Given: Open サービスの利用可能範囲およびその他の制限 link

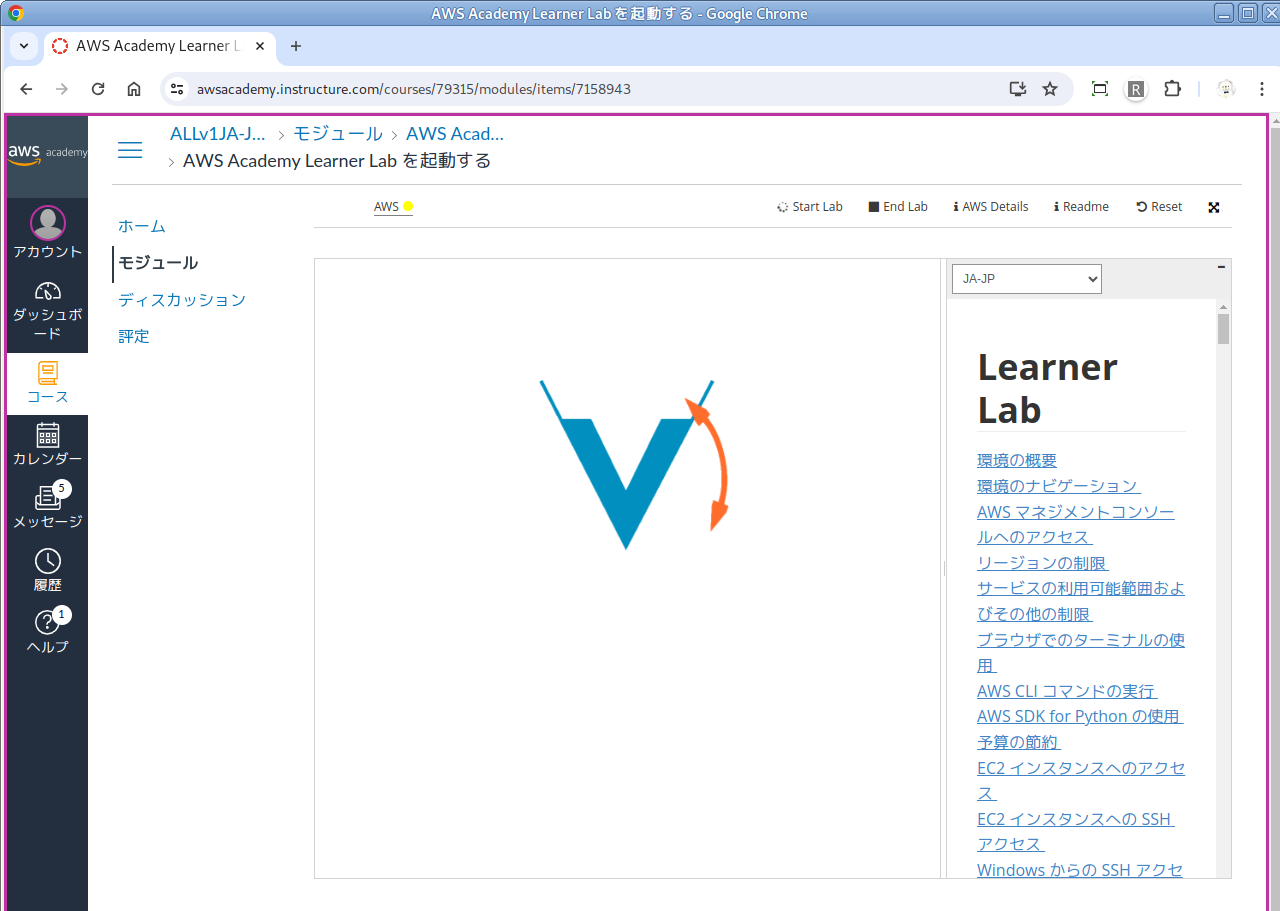Looking at the screenshot, I should [x=1081, y=601].
